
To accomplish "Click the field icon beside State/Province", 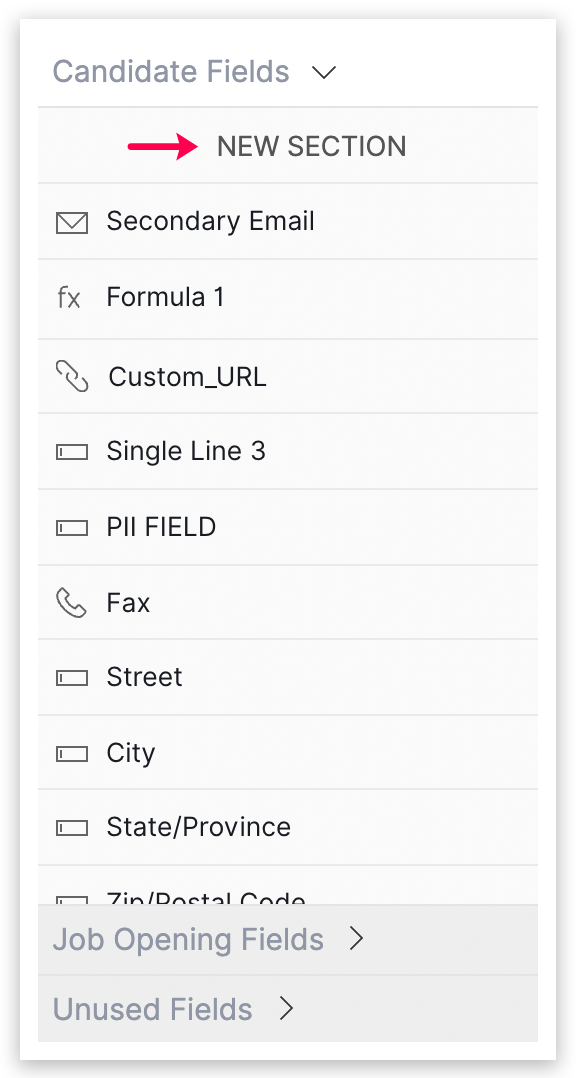I will pos(71,828).
